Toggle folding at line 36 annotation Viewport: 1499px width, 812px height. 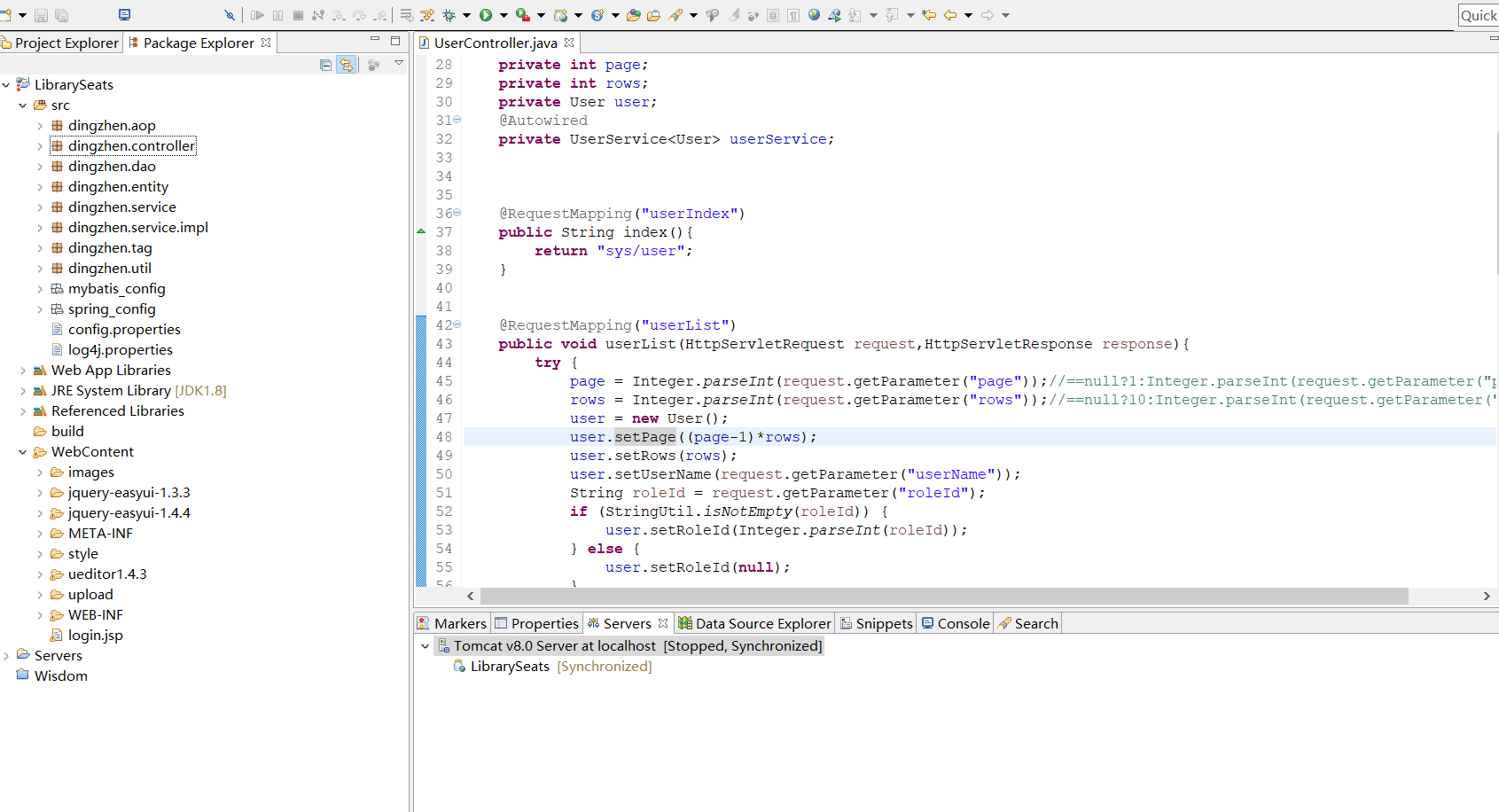pyautogui.click(x=457, y=213)
